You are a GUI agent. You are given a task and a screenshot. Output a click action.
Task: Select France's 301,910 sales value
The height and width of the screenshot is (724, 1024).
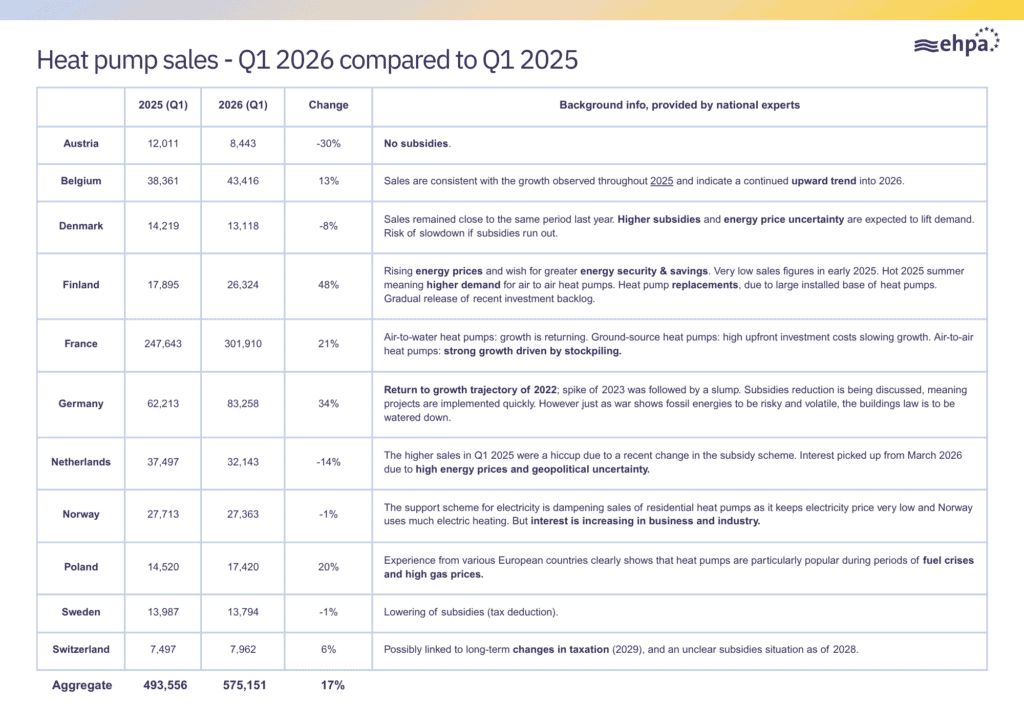tap(243, 343)
